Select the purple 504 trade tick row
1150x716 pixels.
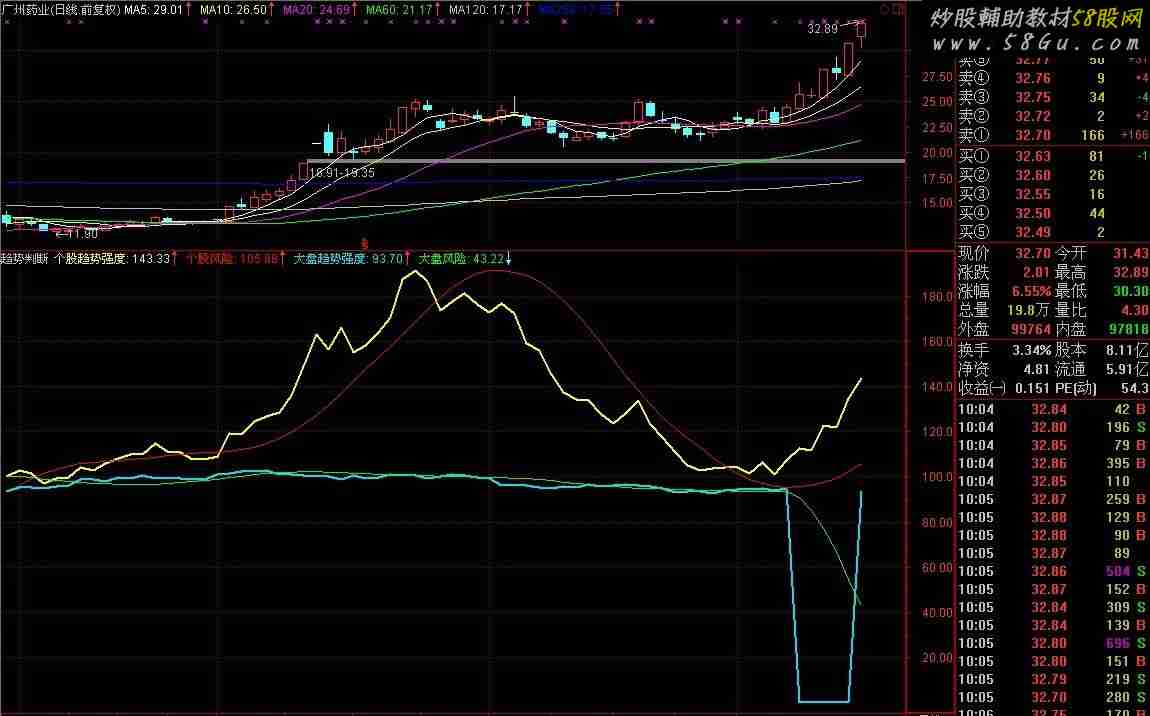(1052, 571)
